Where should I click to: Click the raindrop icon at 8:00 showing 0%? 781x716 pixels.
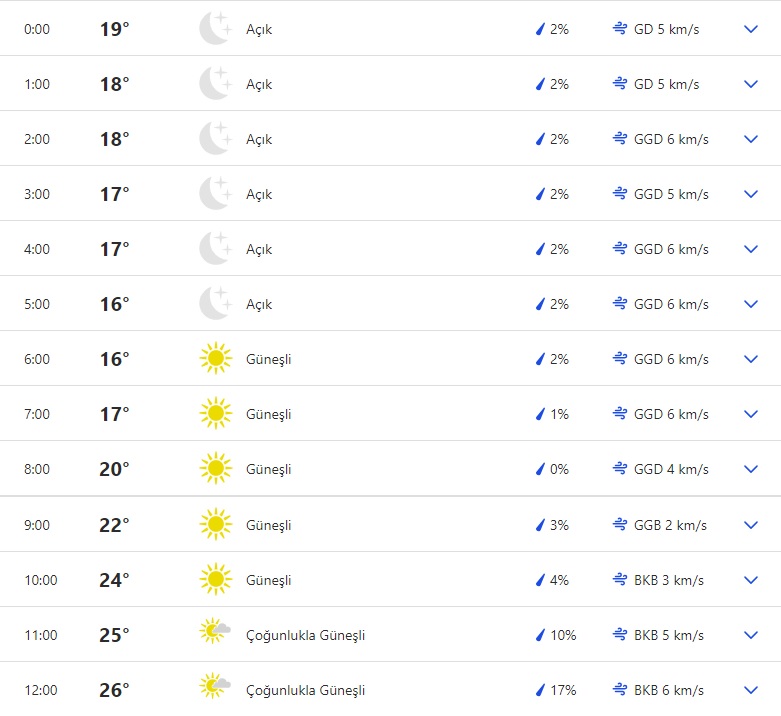click(x=540, y=469)
